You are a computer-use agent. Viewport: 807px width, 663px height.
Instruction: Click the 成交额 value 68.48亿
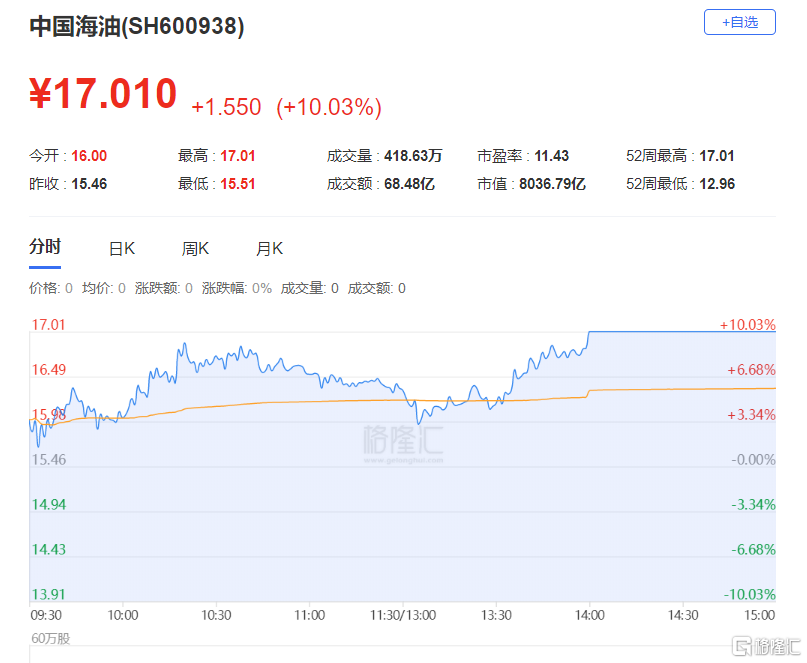tap(409, 184)
